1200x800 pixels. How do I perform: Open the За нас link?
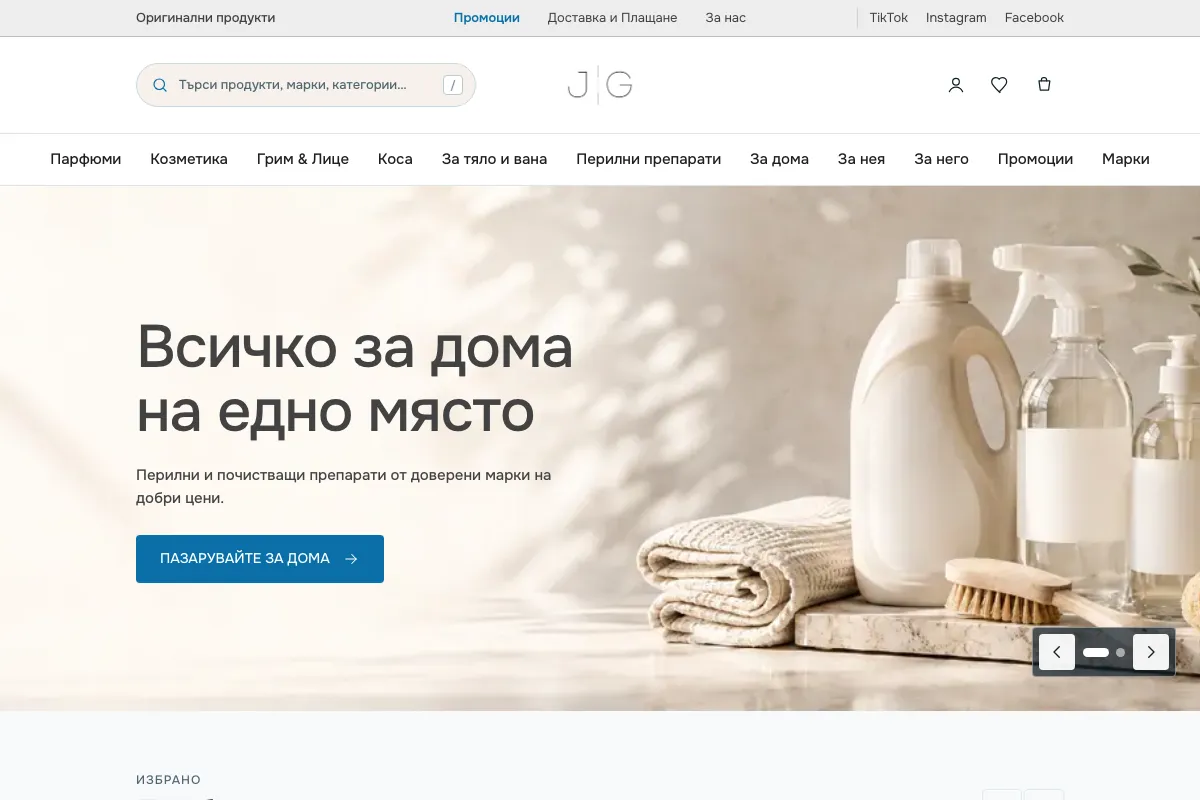point(726,18)
